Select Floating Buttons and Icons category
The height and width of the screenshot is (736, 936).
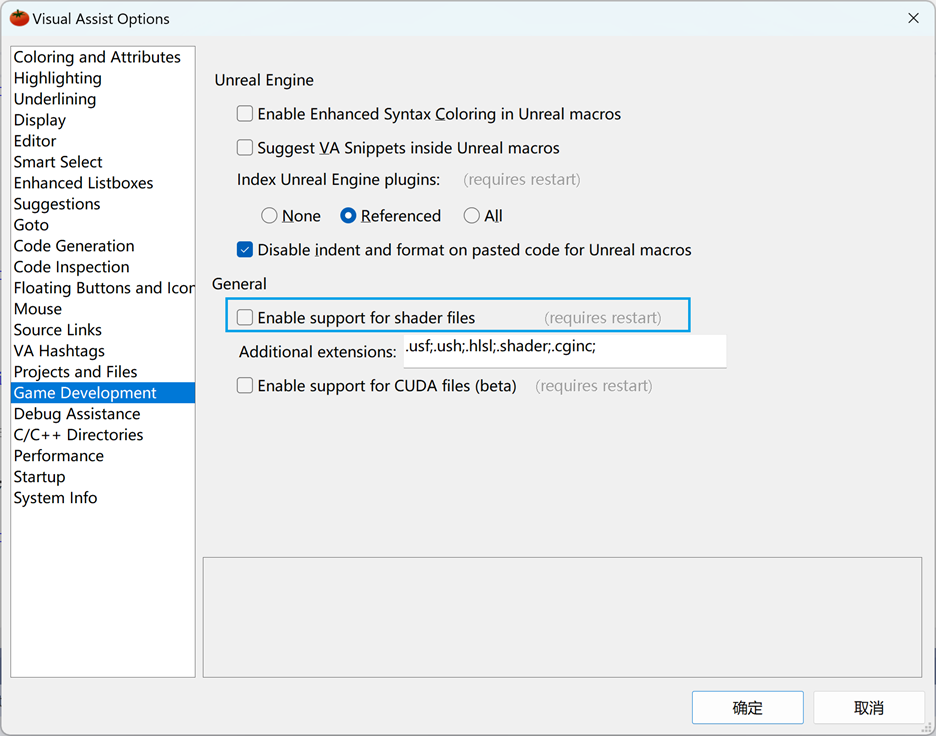click(x=104, y=288)
